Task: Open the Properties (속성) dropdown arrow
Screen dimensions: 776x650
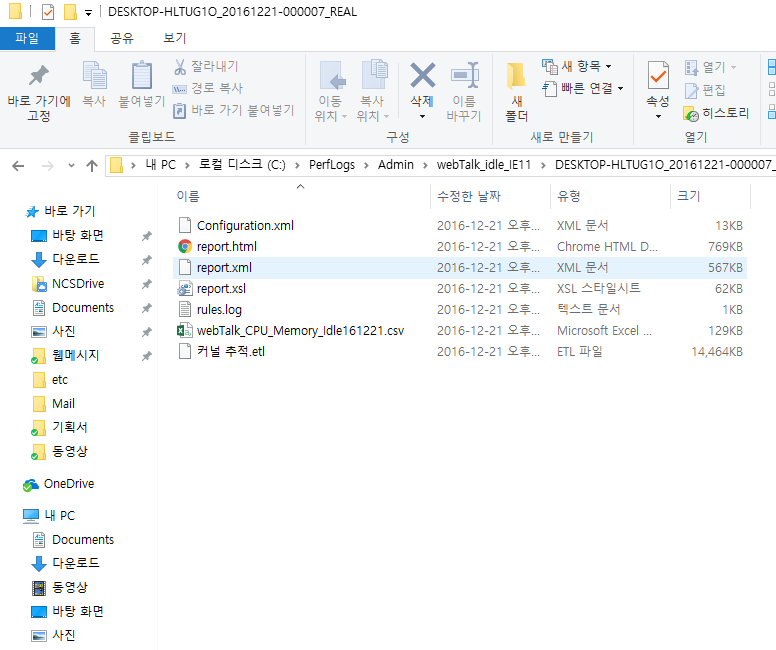Action: click(x=658, y=116)
